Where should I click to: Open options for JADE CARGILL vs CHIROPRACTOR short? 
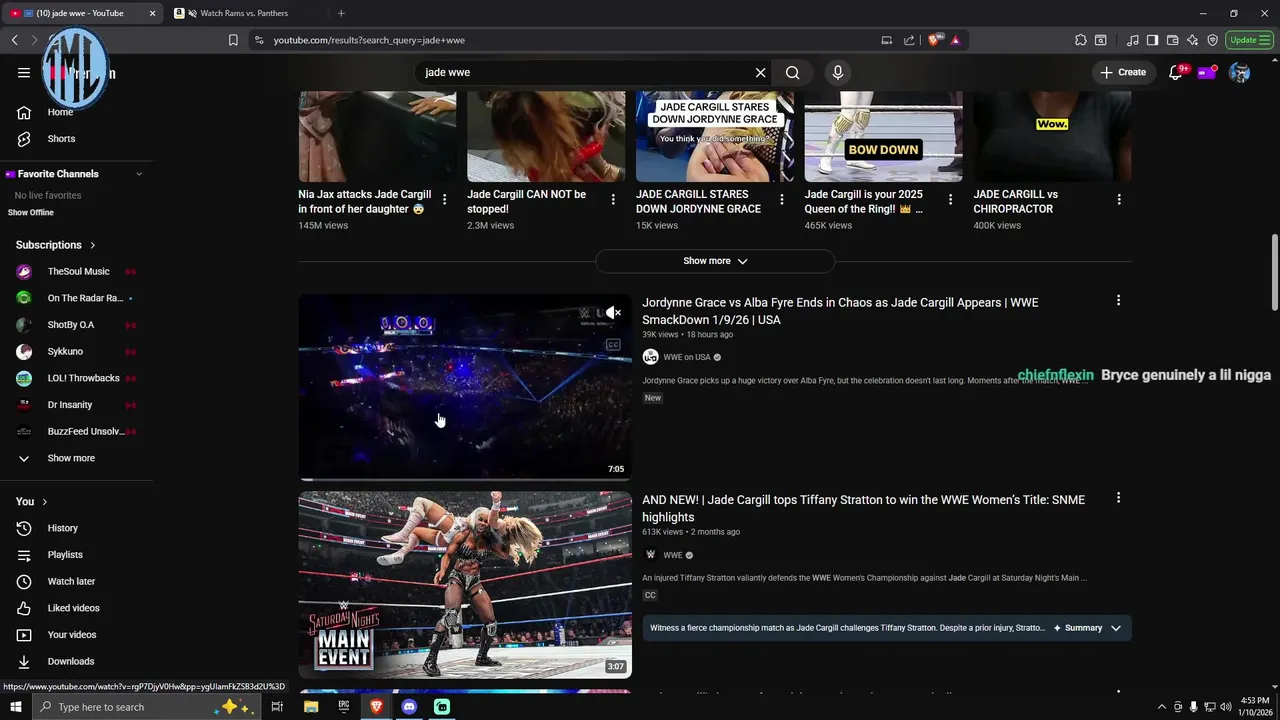(1119, 199)
